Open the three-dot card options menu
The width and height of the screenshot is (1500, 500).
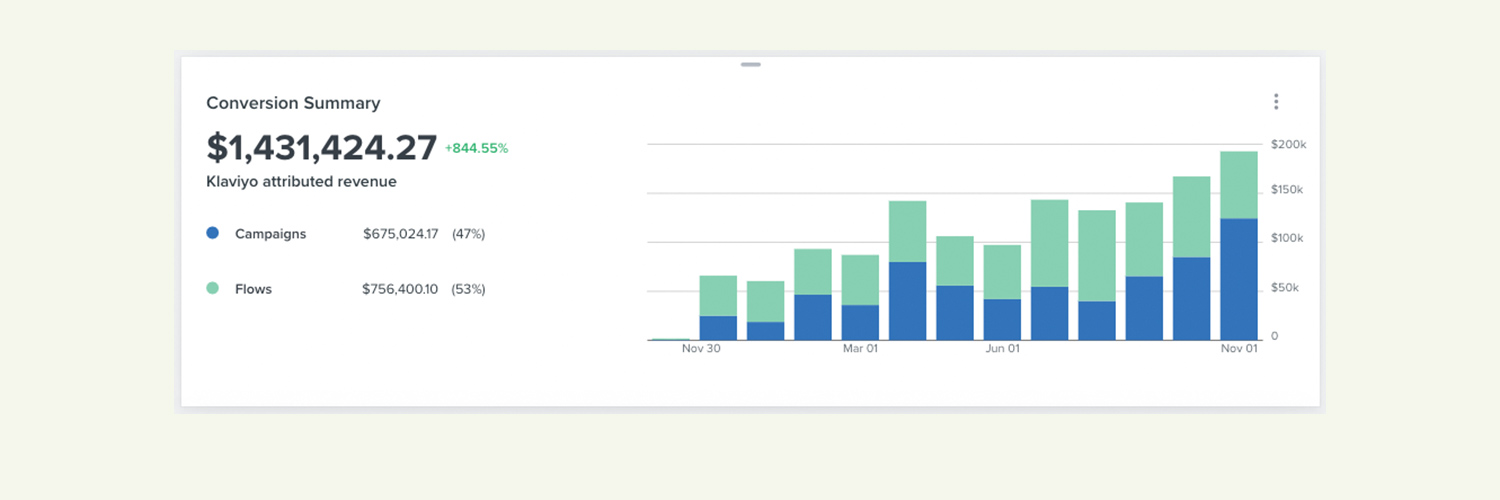[1276, 102]
